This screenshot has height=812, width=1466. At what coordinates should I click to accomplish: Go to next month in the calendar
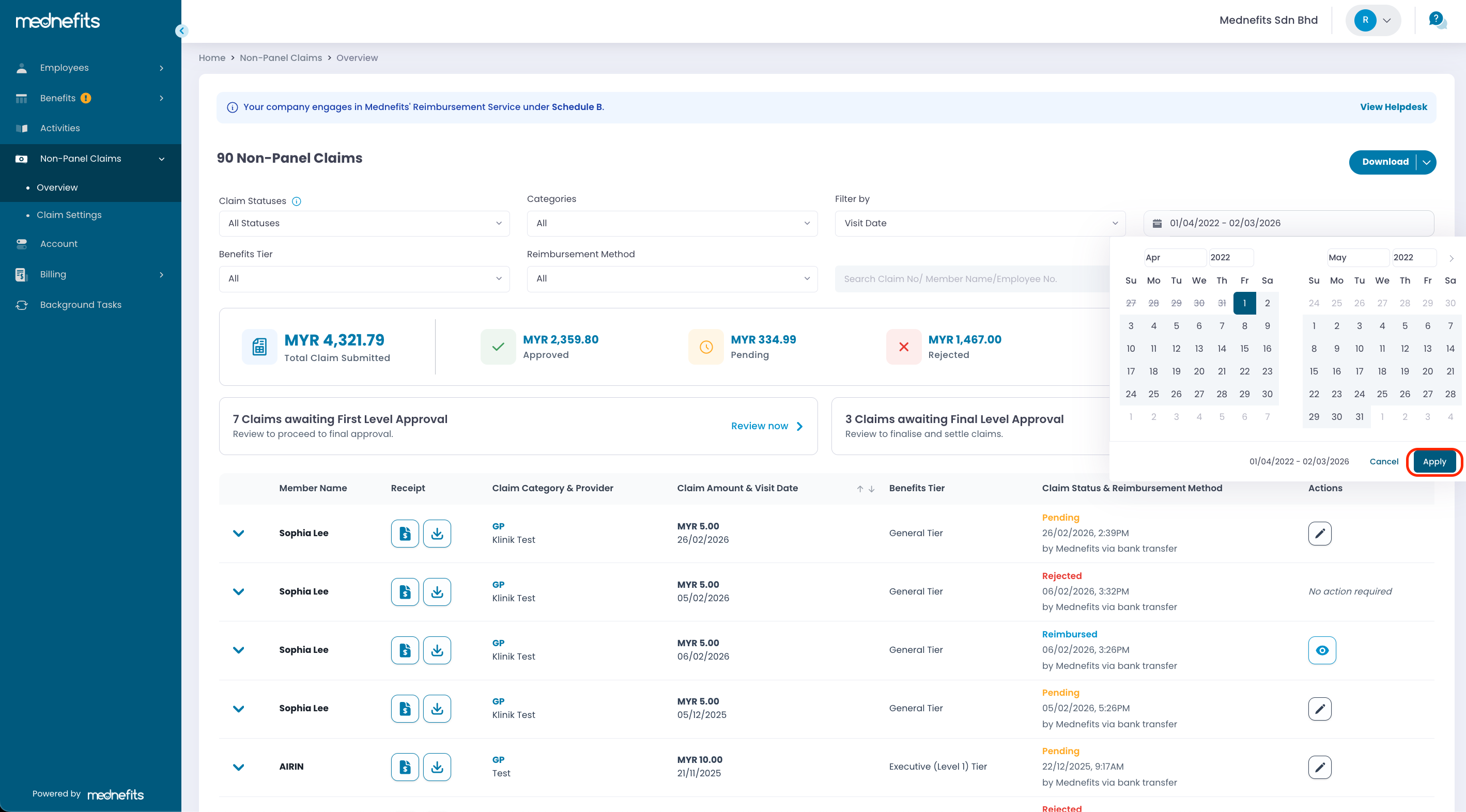[1451, 258]
